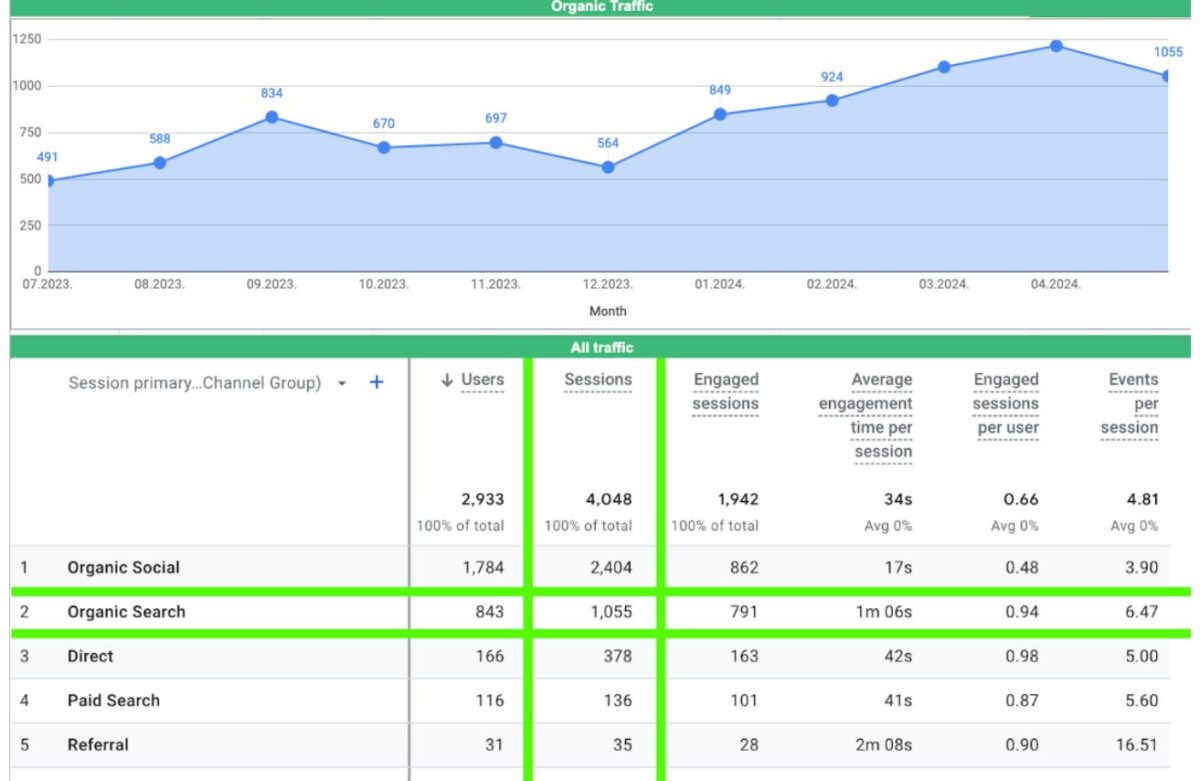Viewport: 1200px width, 781px height.
Task: Open the Session primary Channel Group dropdown
Action: [x=342, y=383]
